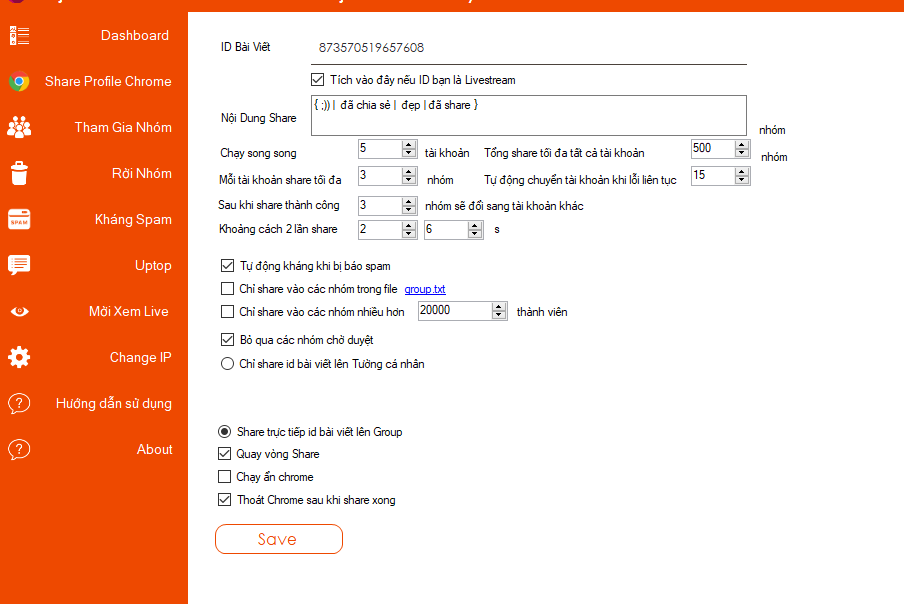Click the group people icon
Image resolution: width=904 pixels, height=604 pixels.
point(19,127)
